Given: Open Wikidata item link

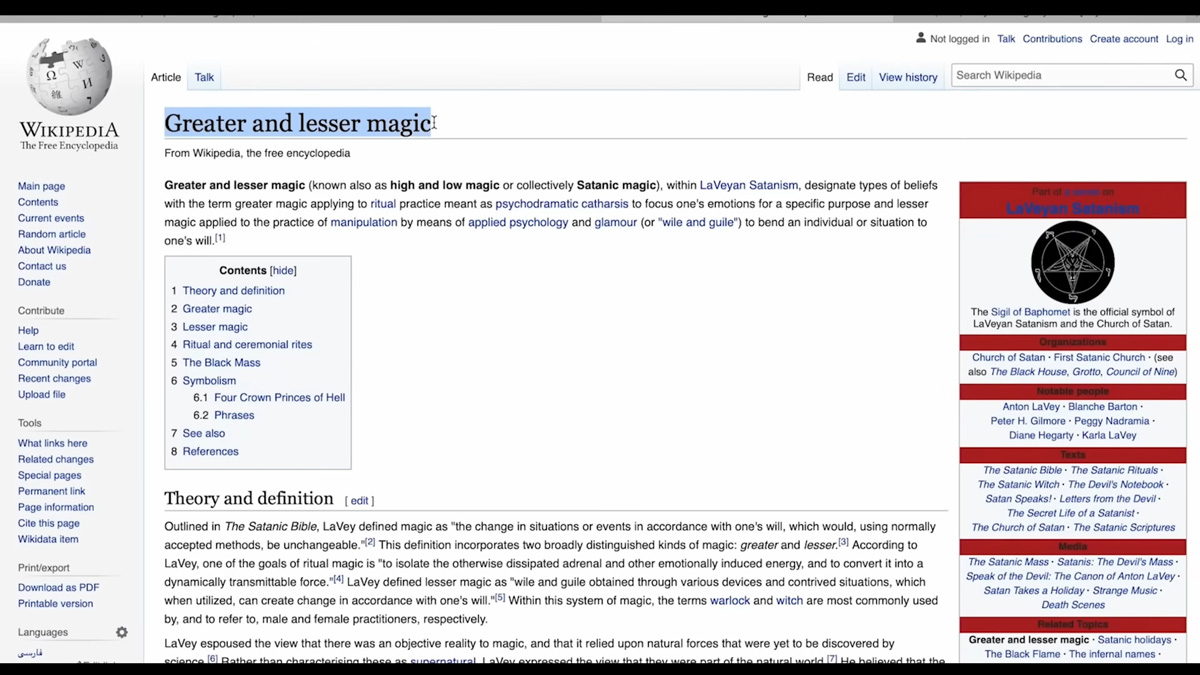Looking at the screenshot, I should [48, 539].
